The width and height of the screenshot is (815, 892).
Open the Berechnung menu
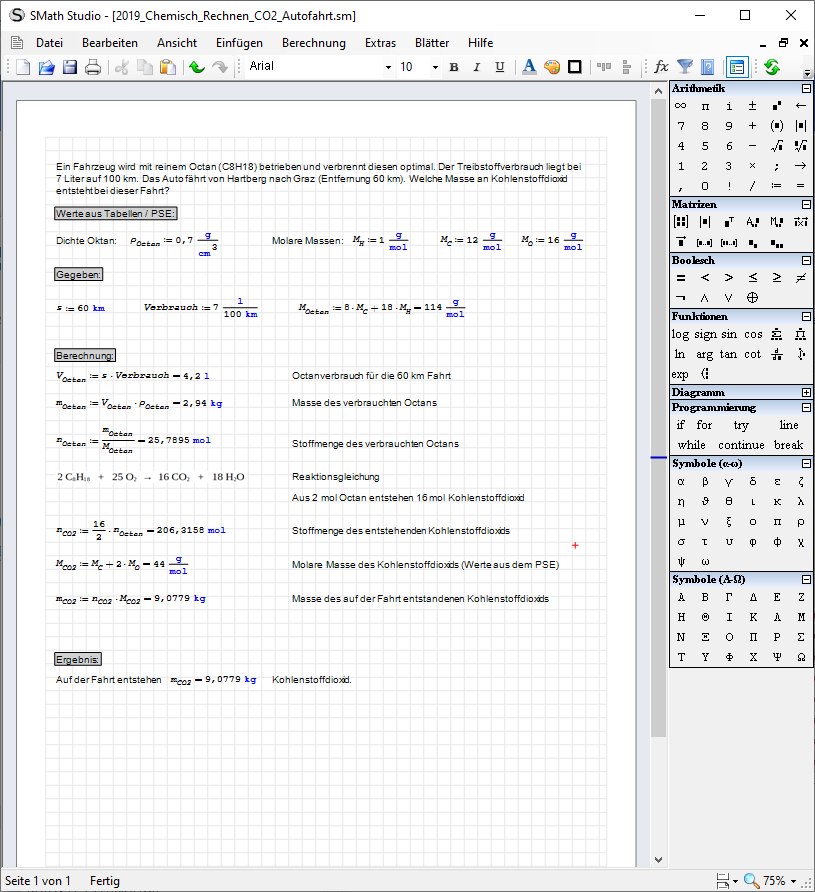point(314,43)
